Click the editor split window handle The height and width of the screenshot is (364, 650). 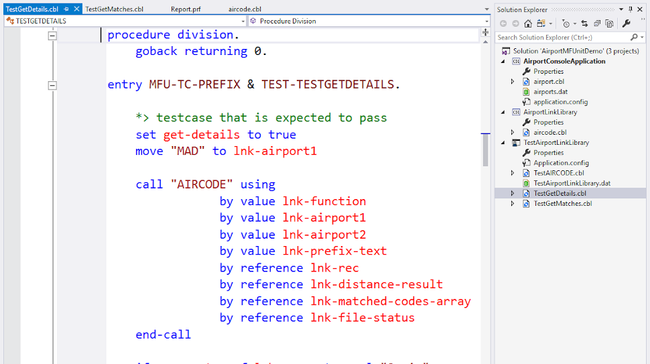tap(485, 32)
